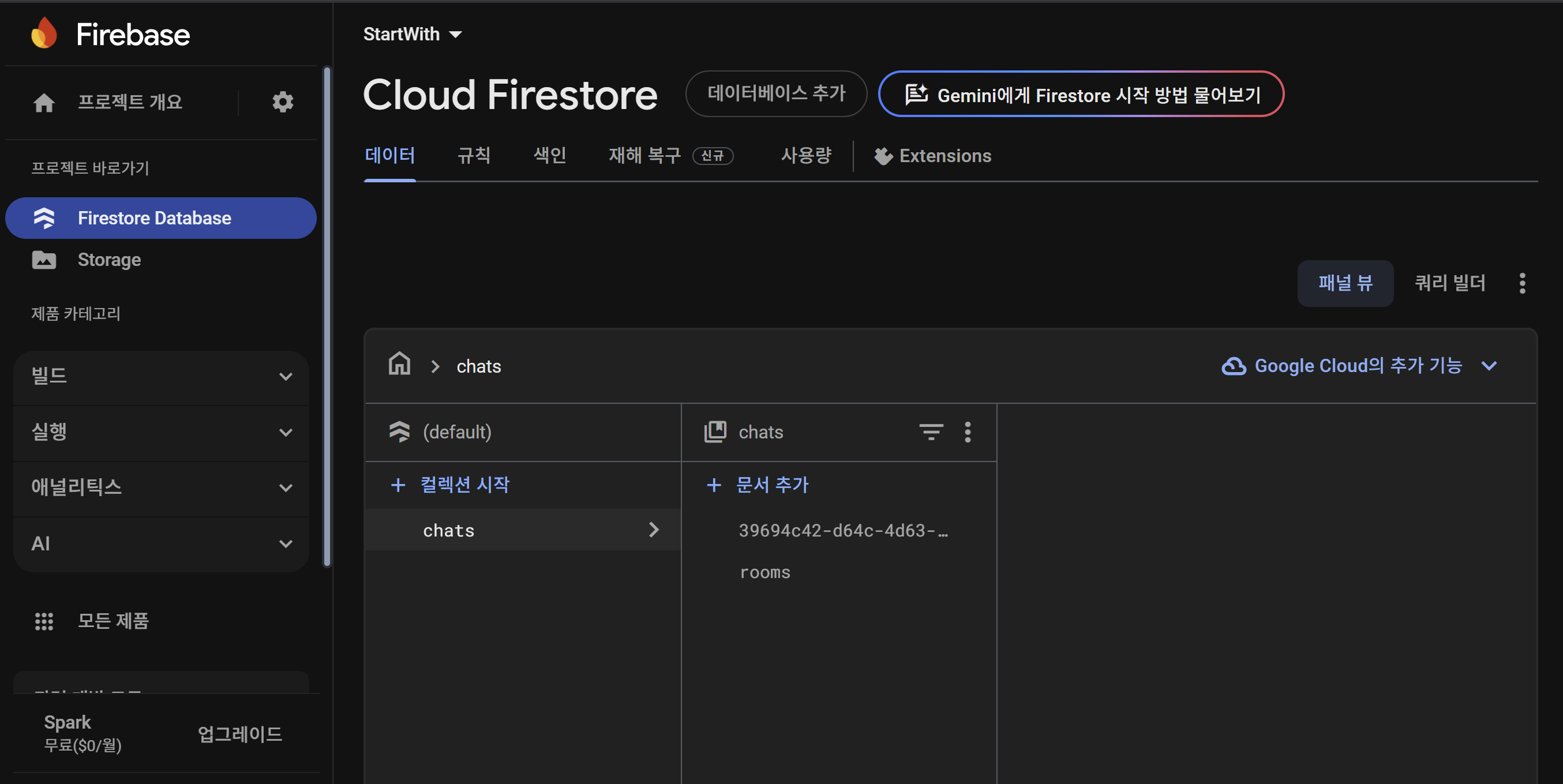Open the three-dot menu of the chats collection
Screen dimensions: 1563x784
click(x=968, y=432)
